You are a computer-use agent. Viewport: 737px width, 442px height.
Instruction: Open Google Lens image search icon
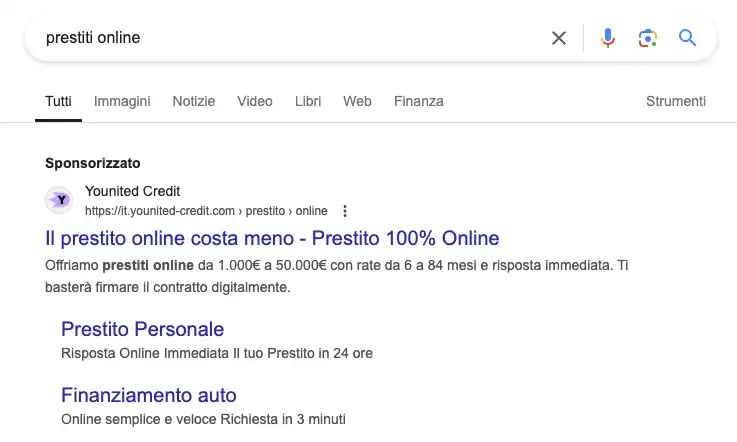[648, 38]
